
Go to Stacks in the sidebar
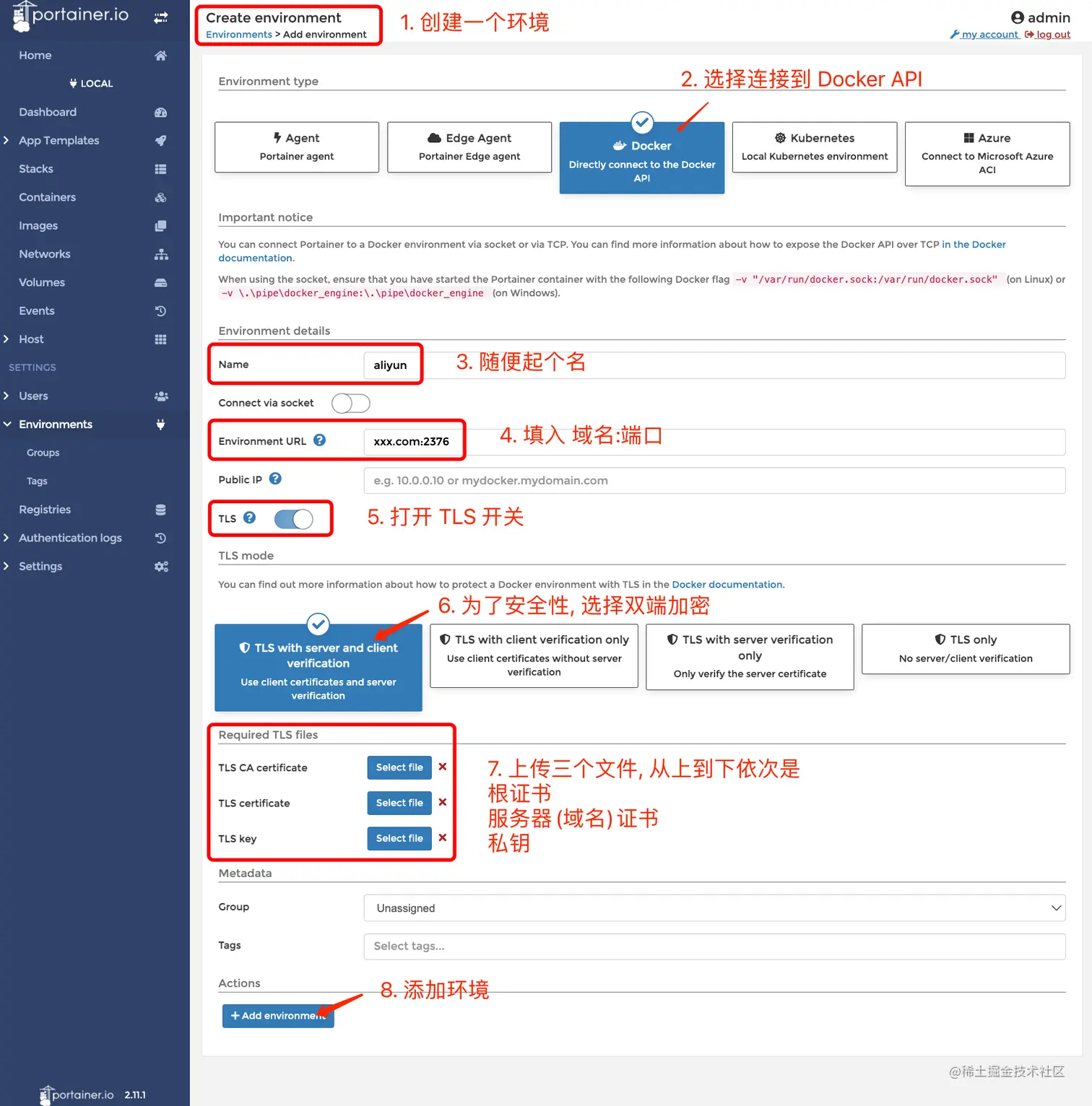36,169
